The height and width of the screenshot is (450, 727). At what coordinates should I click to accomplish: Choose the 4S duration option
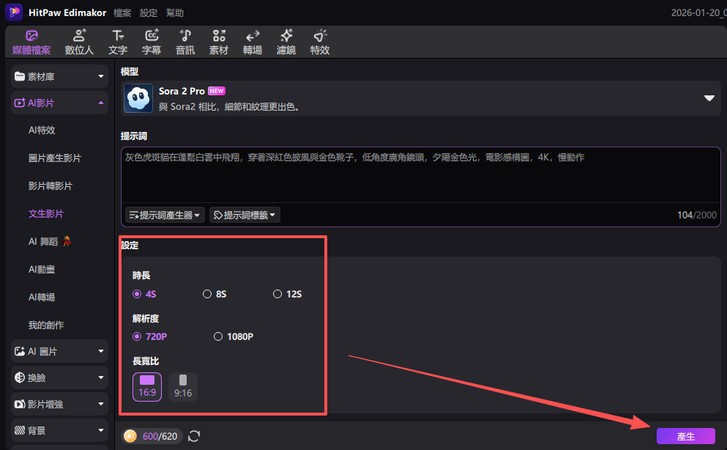[x=144, y=294]
